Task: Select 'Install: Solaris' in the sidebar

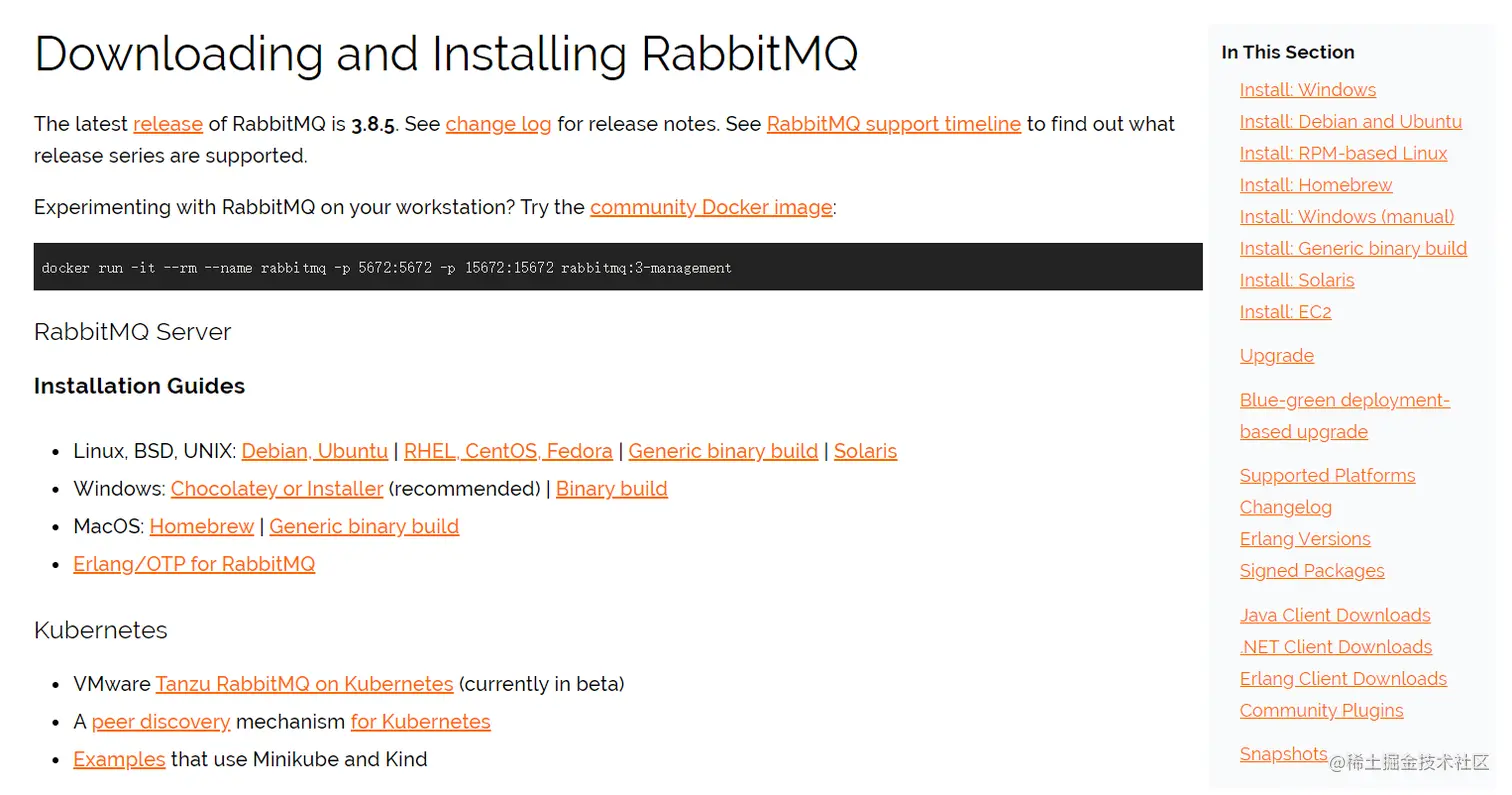Action: [1297, 280]
